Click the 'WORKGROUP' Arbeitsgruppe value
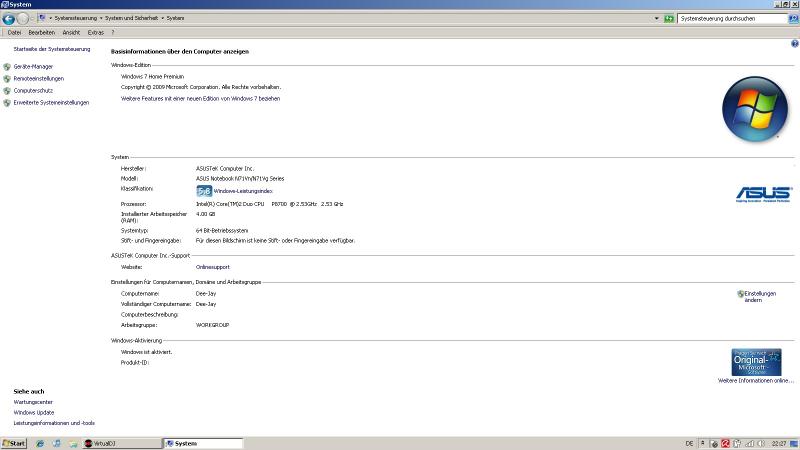800x450 pixels. [x=212, y=325]
